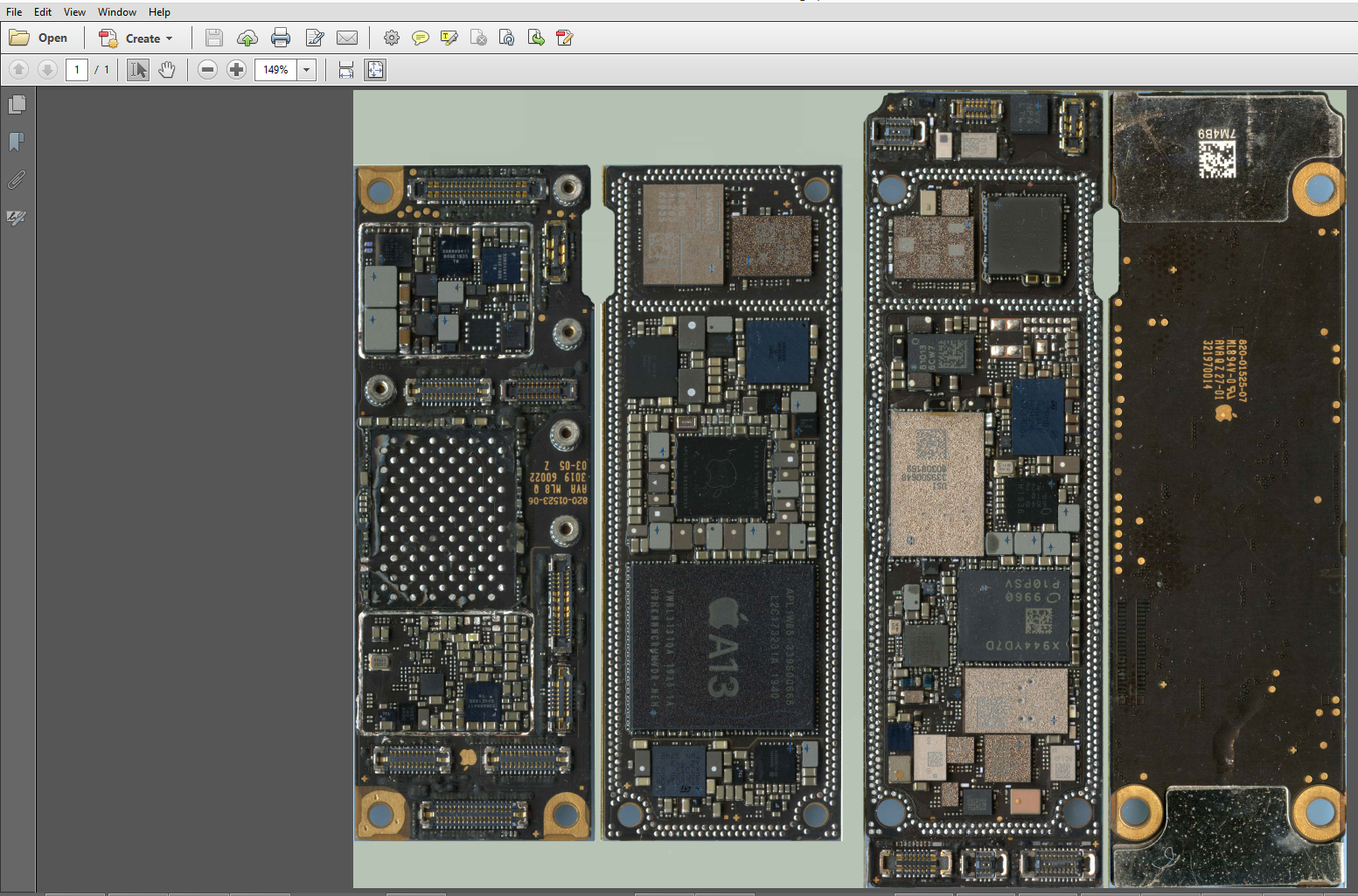
Task: Click the zoom out minus button
Action: pos(207,70)
